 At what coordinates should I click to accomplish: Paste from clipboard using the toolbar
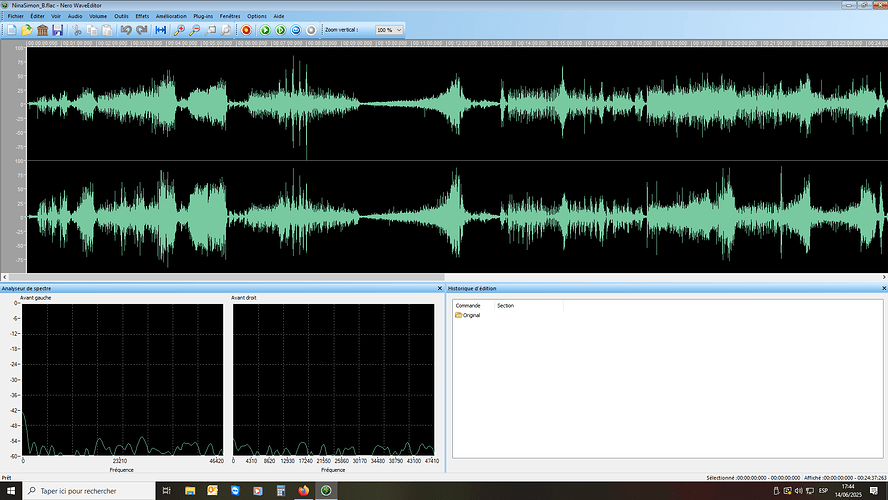coord(106,30)
